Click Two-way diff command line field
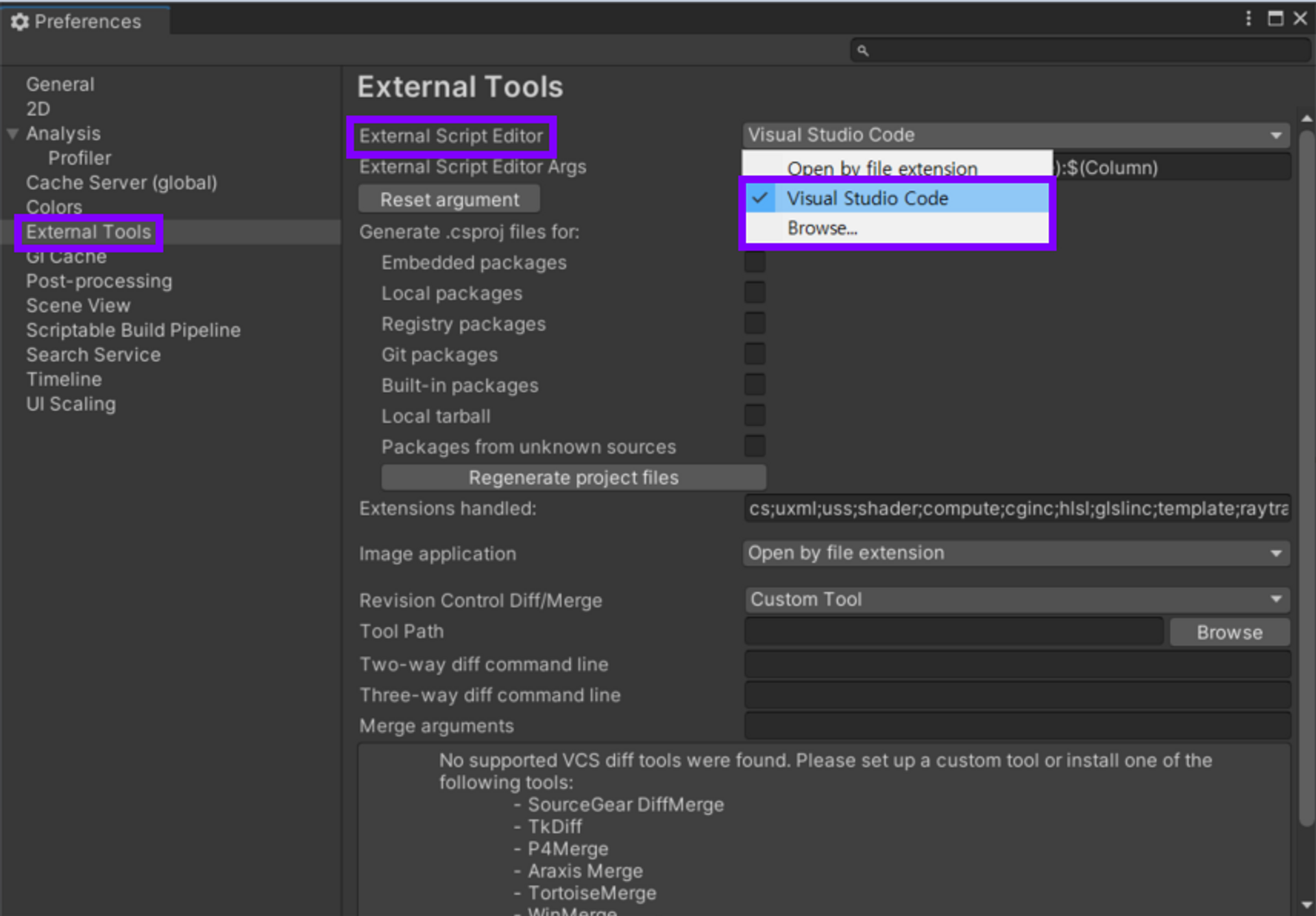1316x916 pixels. coord(1018,665)
